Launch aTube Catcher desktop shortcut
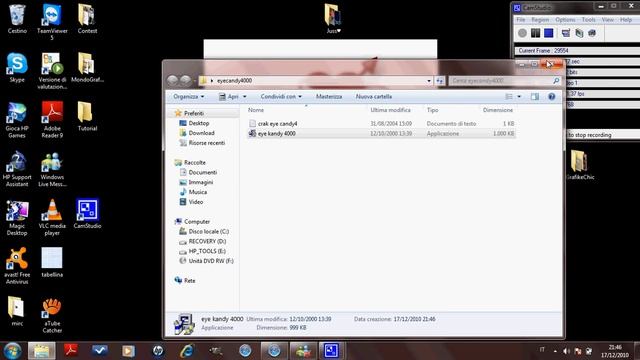Image resolution: width=640 pixels, height=360 pixels. (52, 315)
